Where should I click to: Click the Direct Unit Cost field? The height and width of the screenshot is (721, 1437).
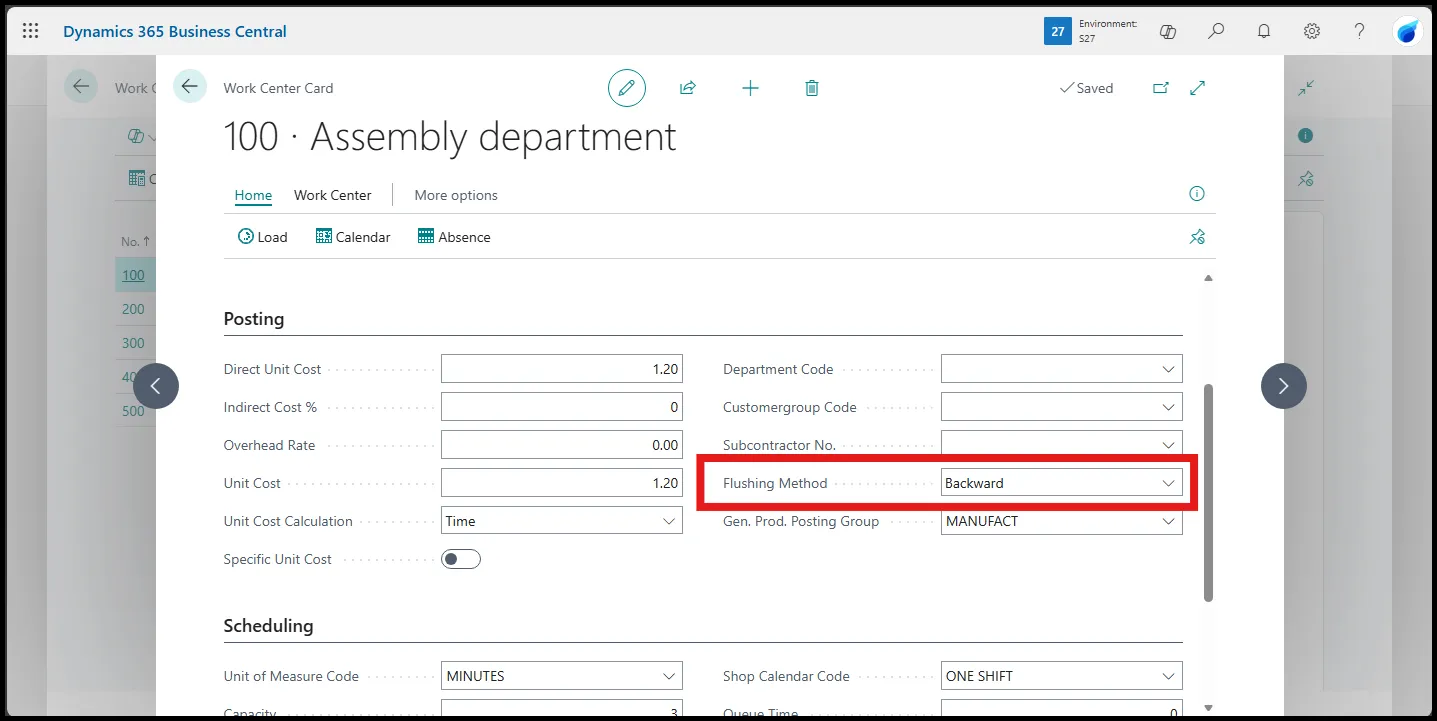(x=562, y=369)
